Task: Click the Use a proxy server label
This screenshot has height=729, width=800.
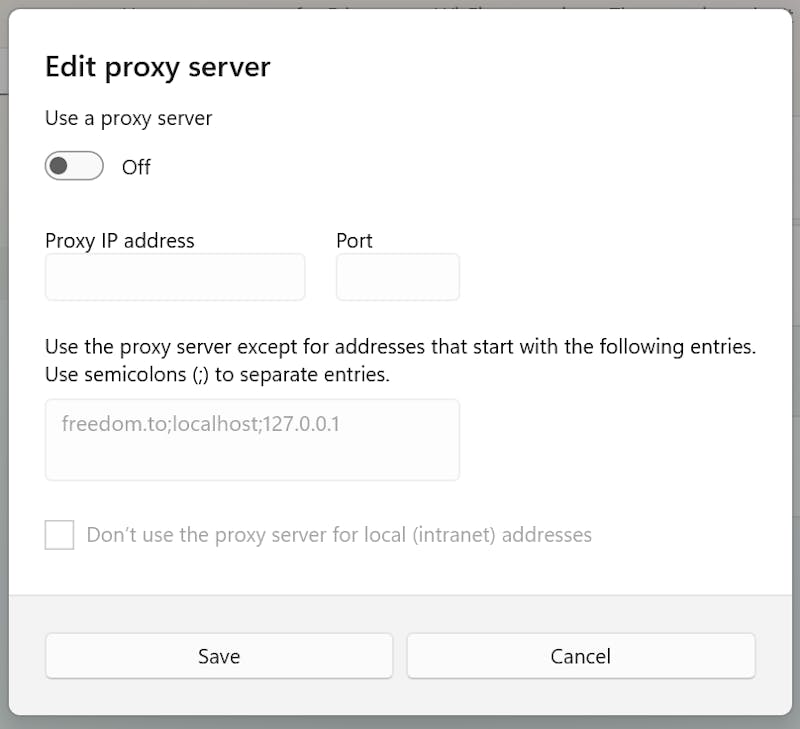Action: point(129,118)
